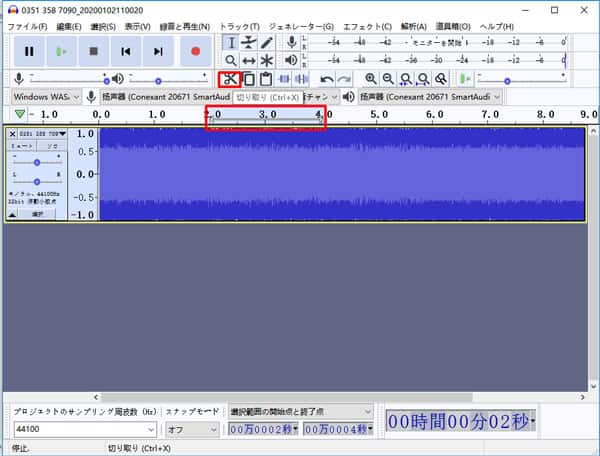Image resolution: width=600 pixels, height=456 pixels.
Task: Click the waveform in the audio track
Action: coord(342,174)
